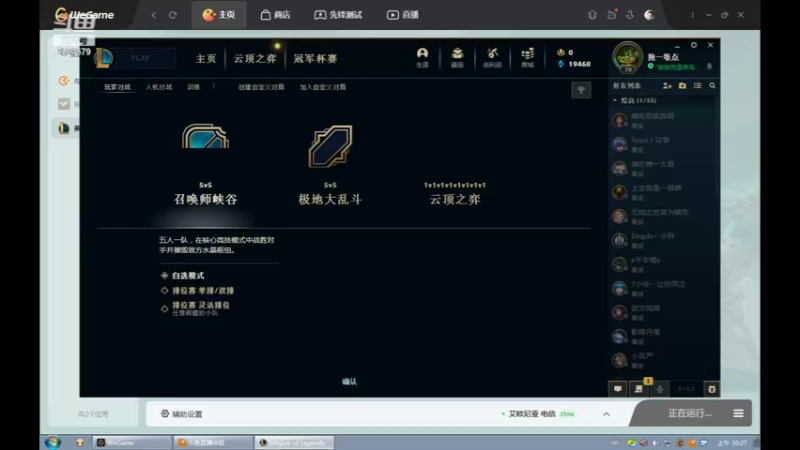Open friend Tears丨花黎 in the friends list
Viewport: 800px width, 450px height.
coord(662,144)
